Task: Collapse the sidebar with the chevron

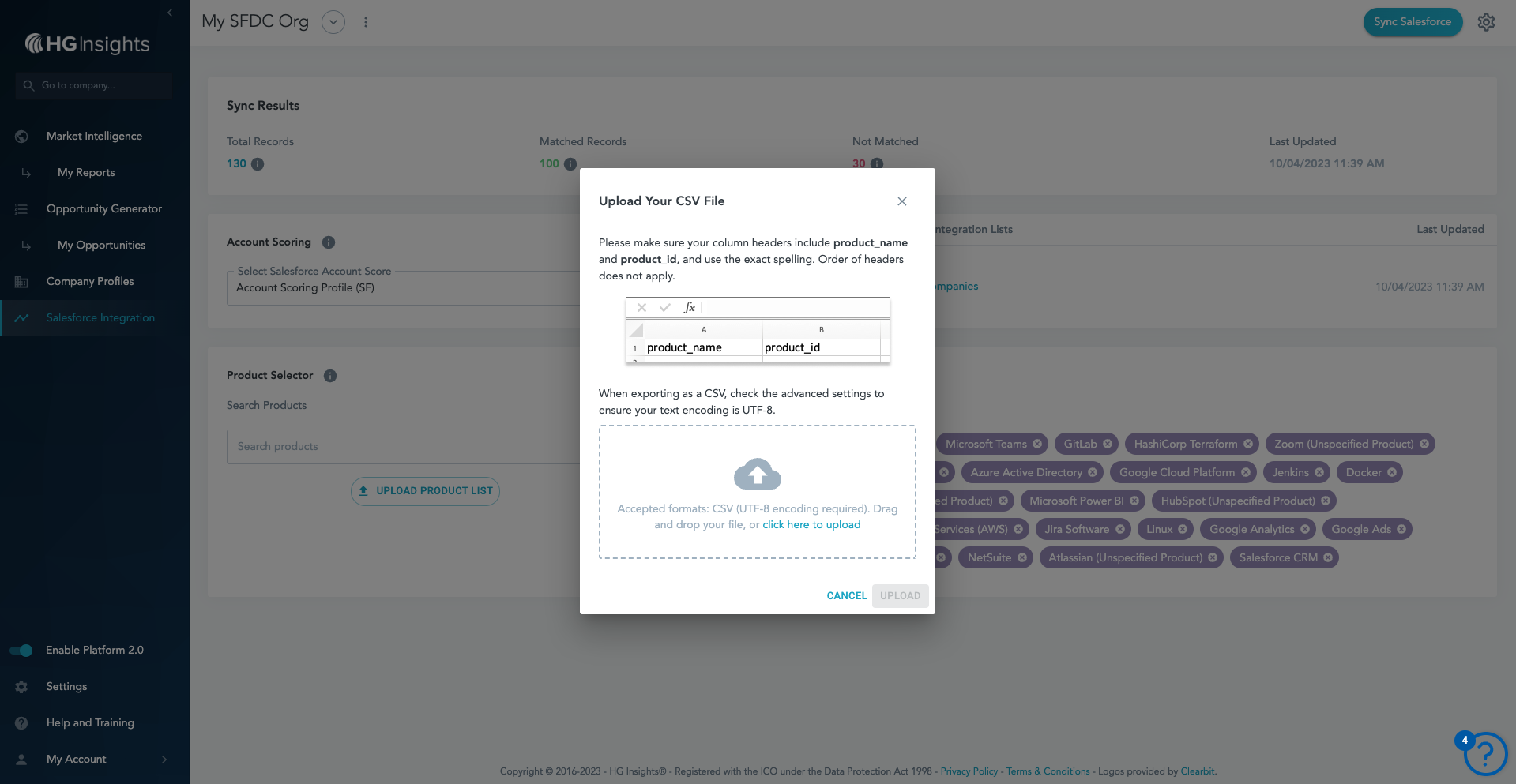Action: pyautogui.click(x=170, y=13)
